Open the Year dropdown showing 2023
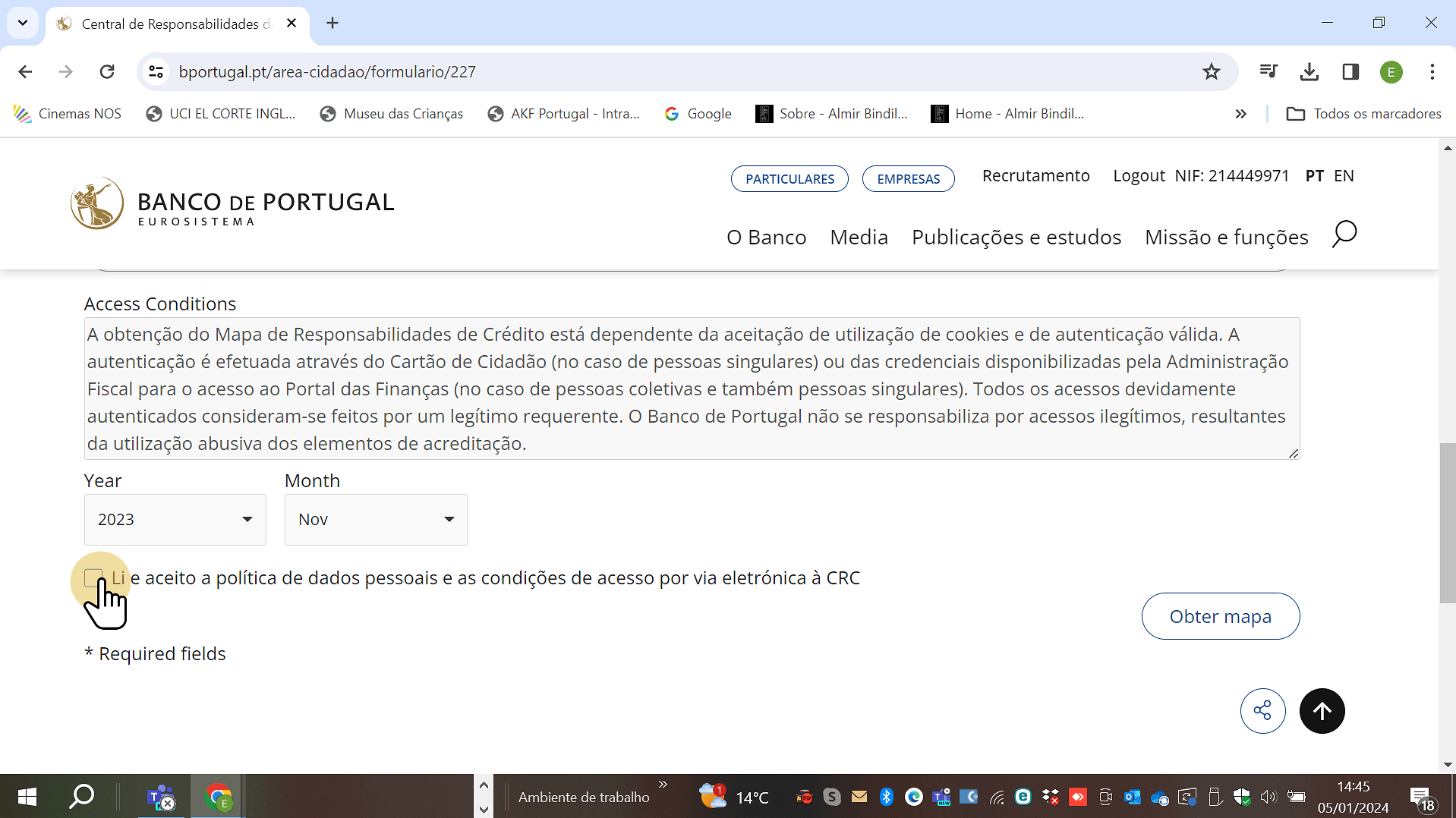Viewport: 1456px width, 818px height. tap(175, 520)
